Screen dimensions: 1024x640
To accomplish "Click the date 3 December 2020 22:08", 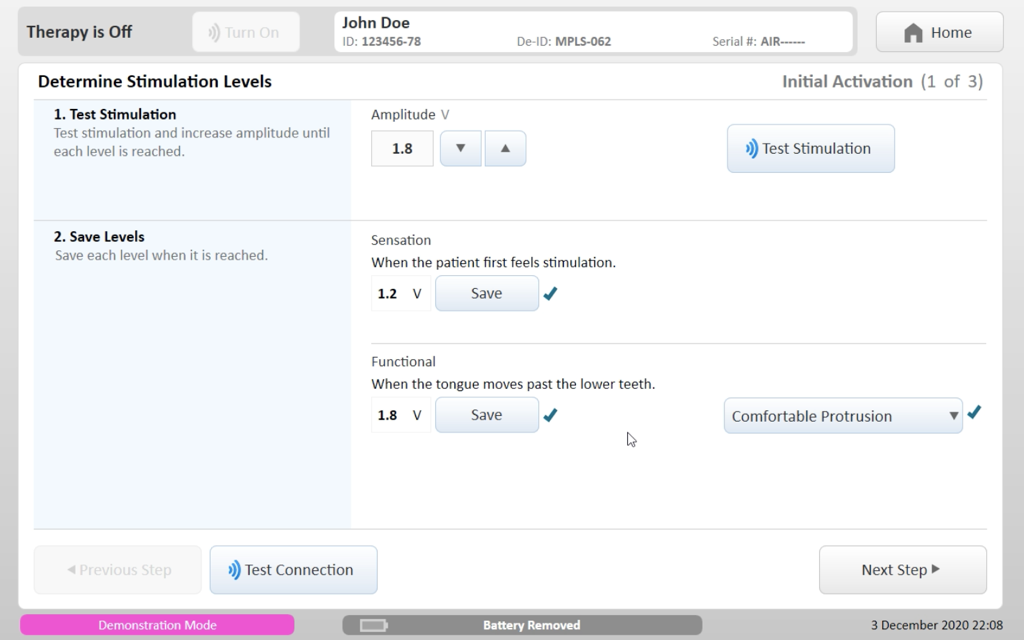I will click(x=936, y=625).
